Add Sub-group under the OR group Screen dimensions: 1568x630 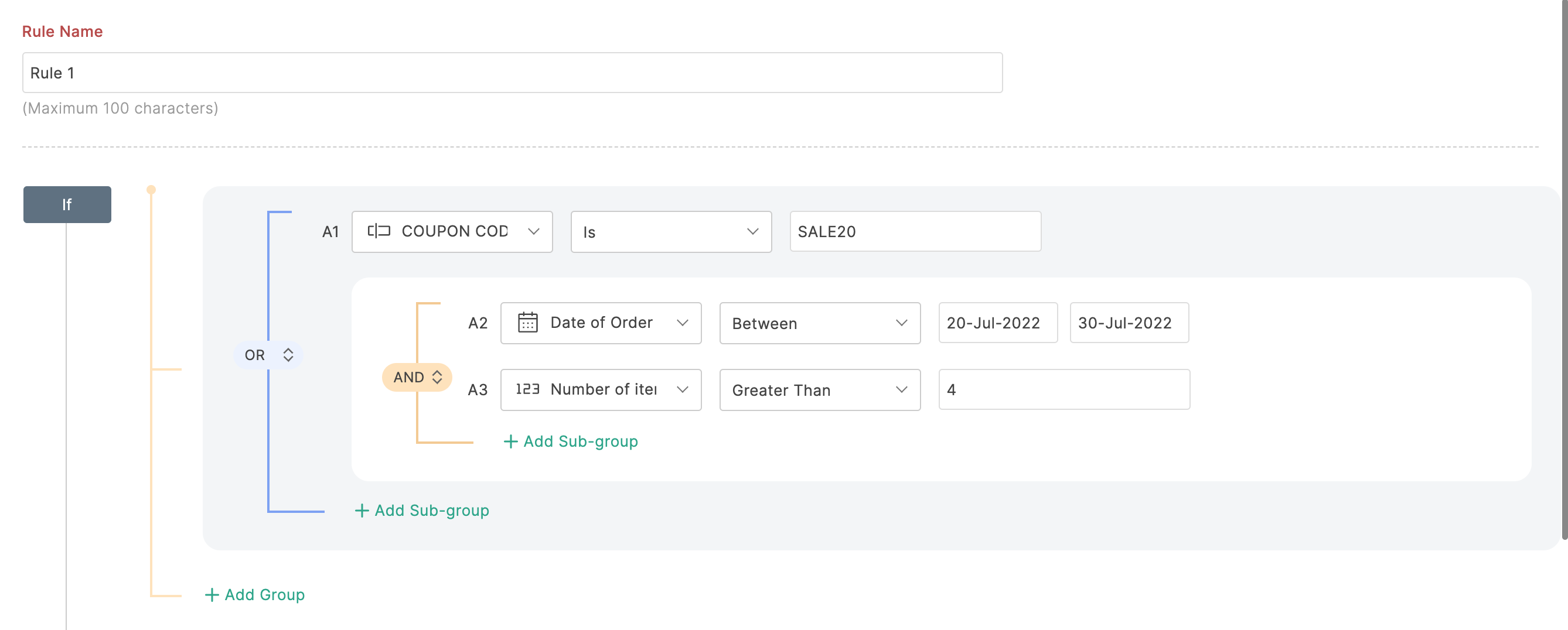click(421, 511)
